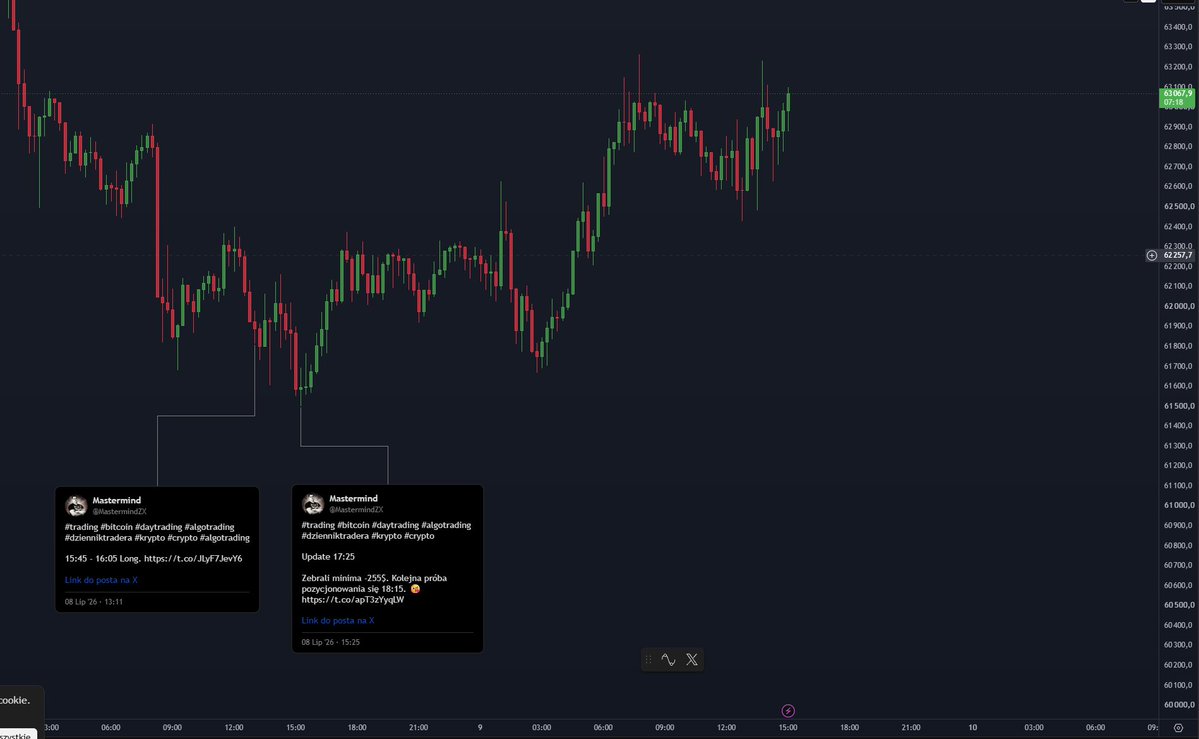This screenshot has width=1199, height=739.
Task: Click the 63 400,0 price axis label
Action: pos(1178,27)
